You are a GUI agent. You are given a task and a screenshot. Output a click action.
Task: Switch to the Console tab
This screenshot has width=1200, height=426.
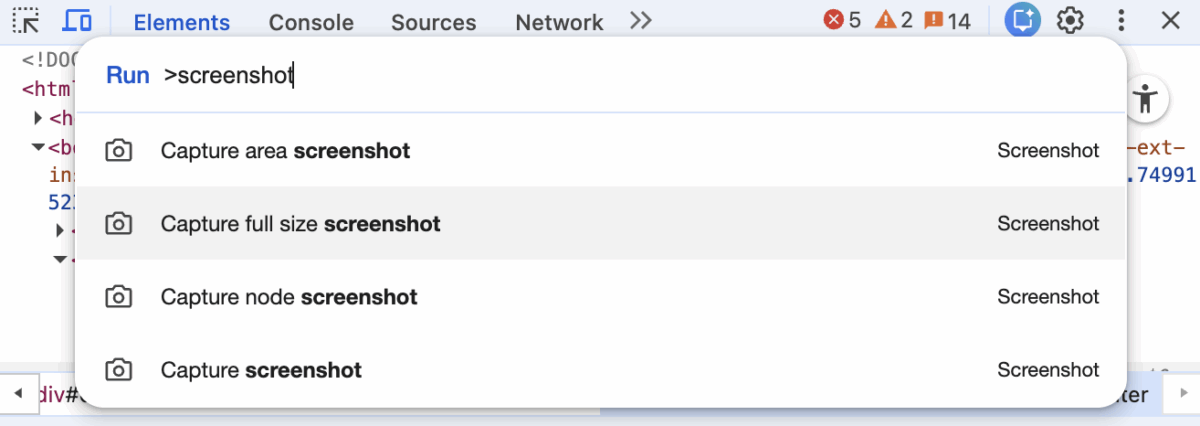311,22
